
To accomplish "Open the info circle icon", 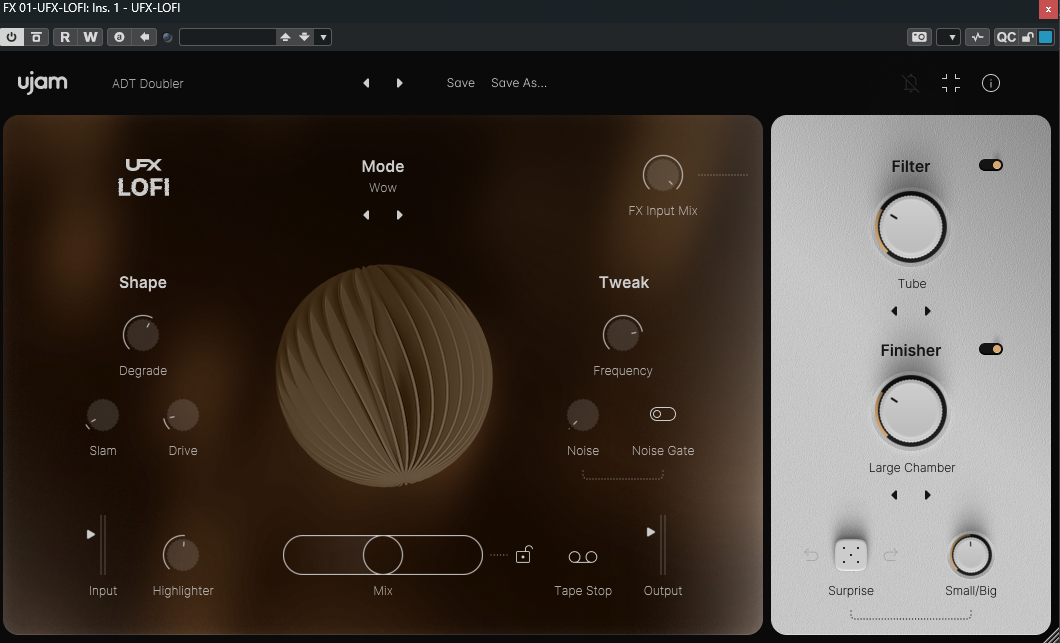I will point(990,83).
